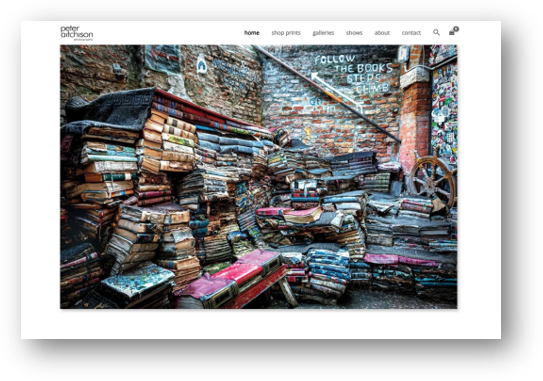Open the about page
The height and width of the screenshot is (381, 543).
(382, 33)
